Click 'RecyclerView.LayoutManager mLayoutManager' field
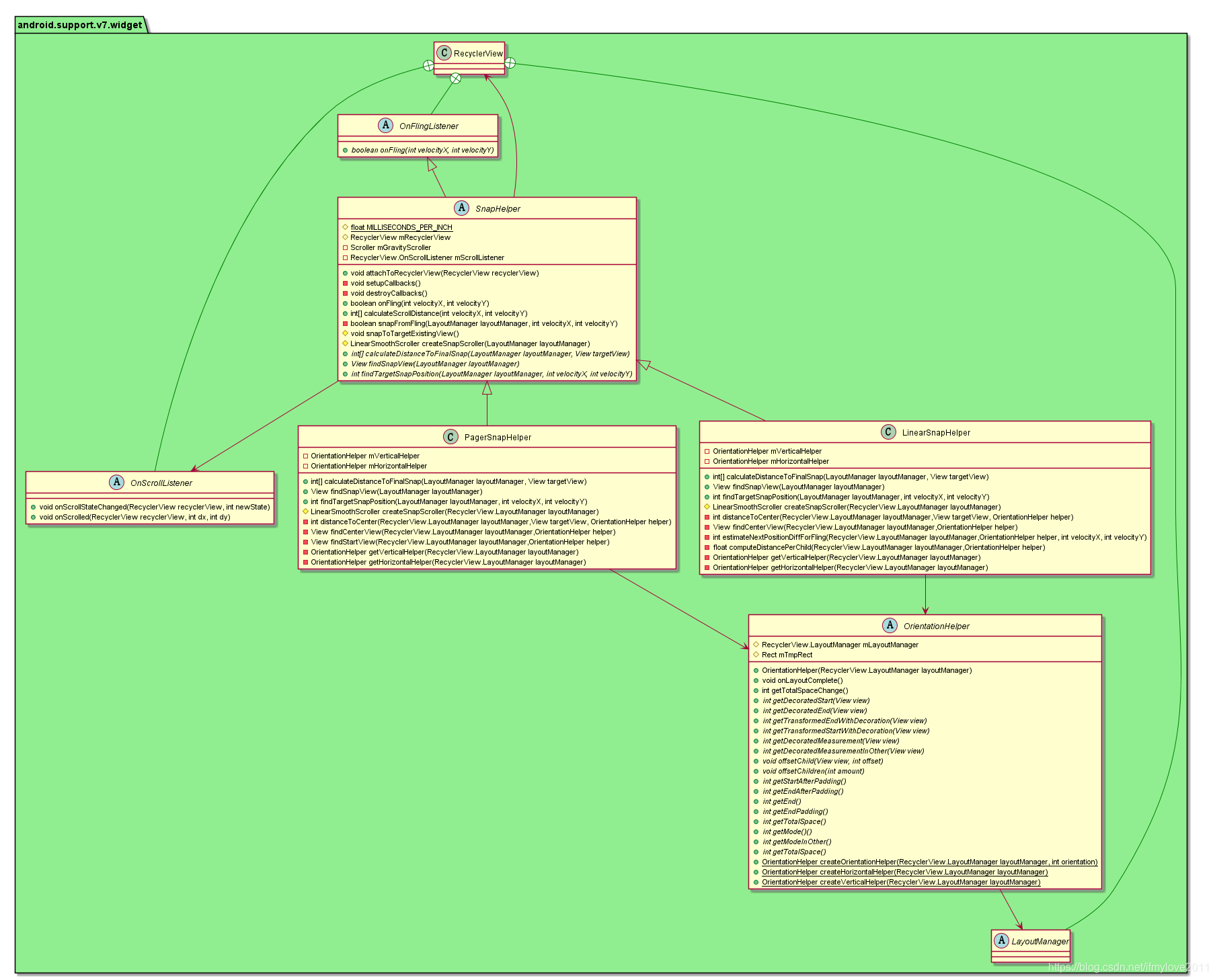This screenshot has width=1215, height=980. pos(840,645)
